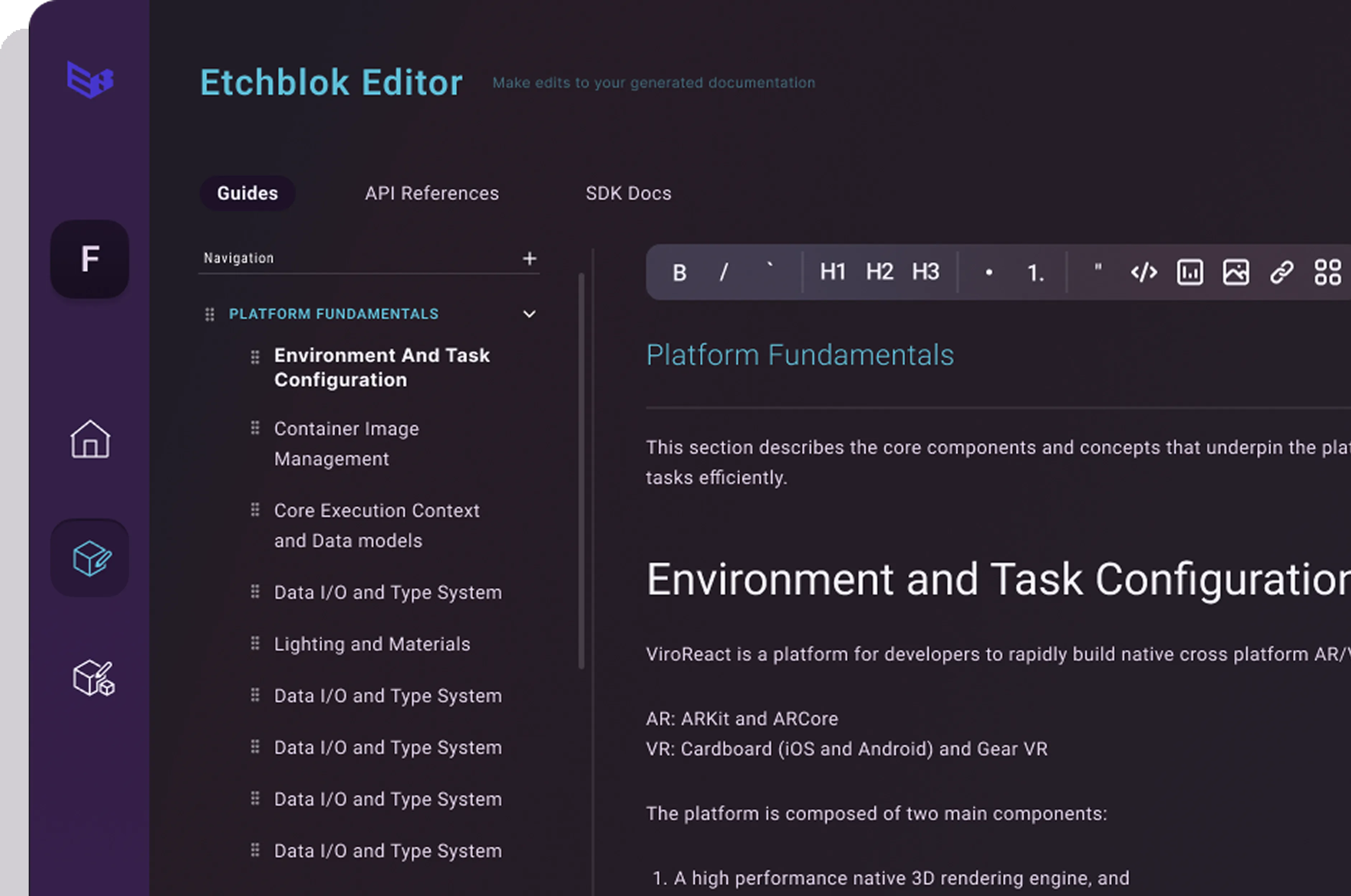Screen dimensions: 1351x896
Task: Collapse the Platform Fundamentals section
Action: tap(529, 314)
